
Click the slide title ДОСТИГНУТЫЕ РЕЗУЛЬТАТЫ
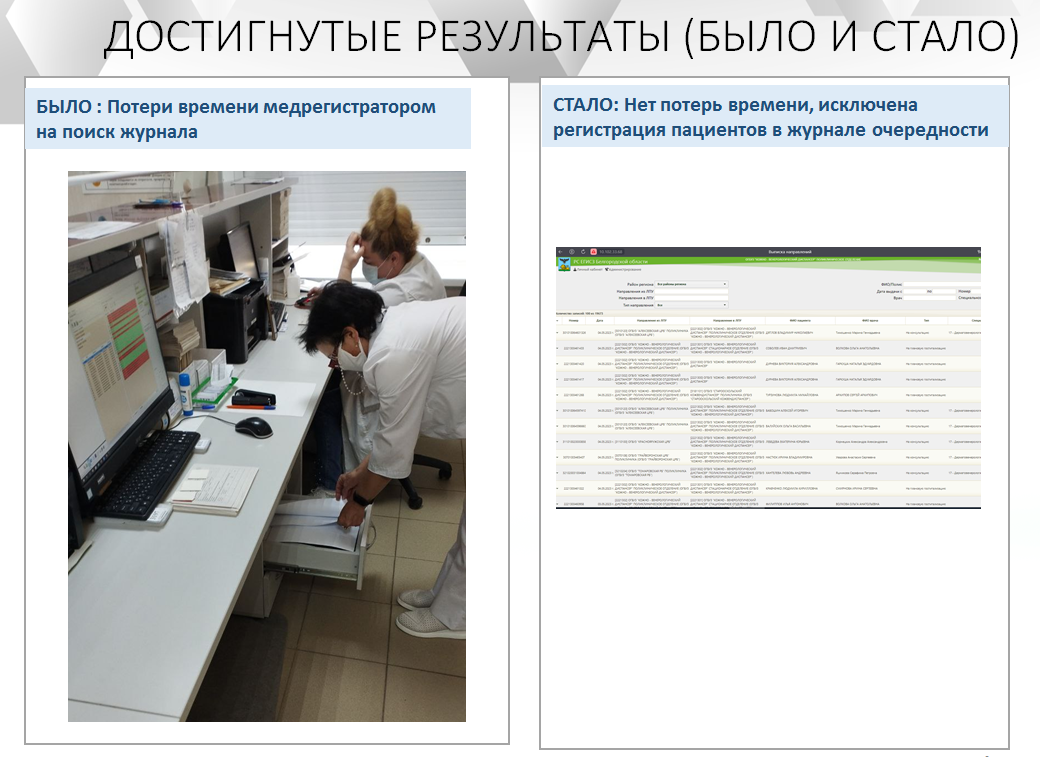(561, 36)
